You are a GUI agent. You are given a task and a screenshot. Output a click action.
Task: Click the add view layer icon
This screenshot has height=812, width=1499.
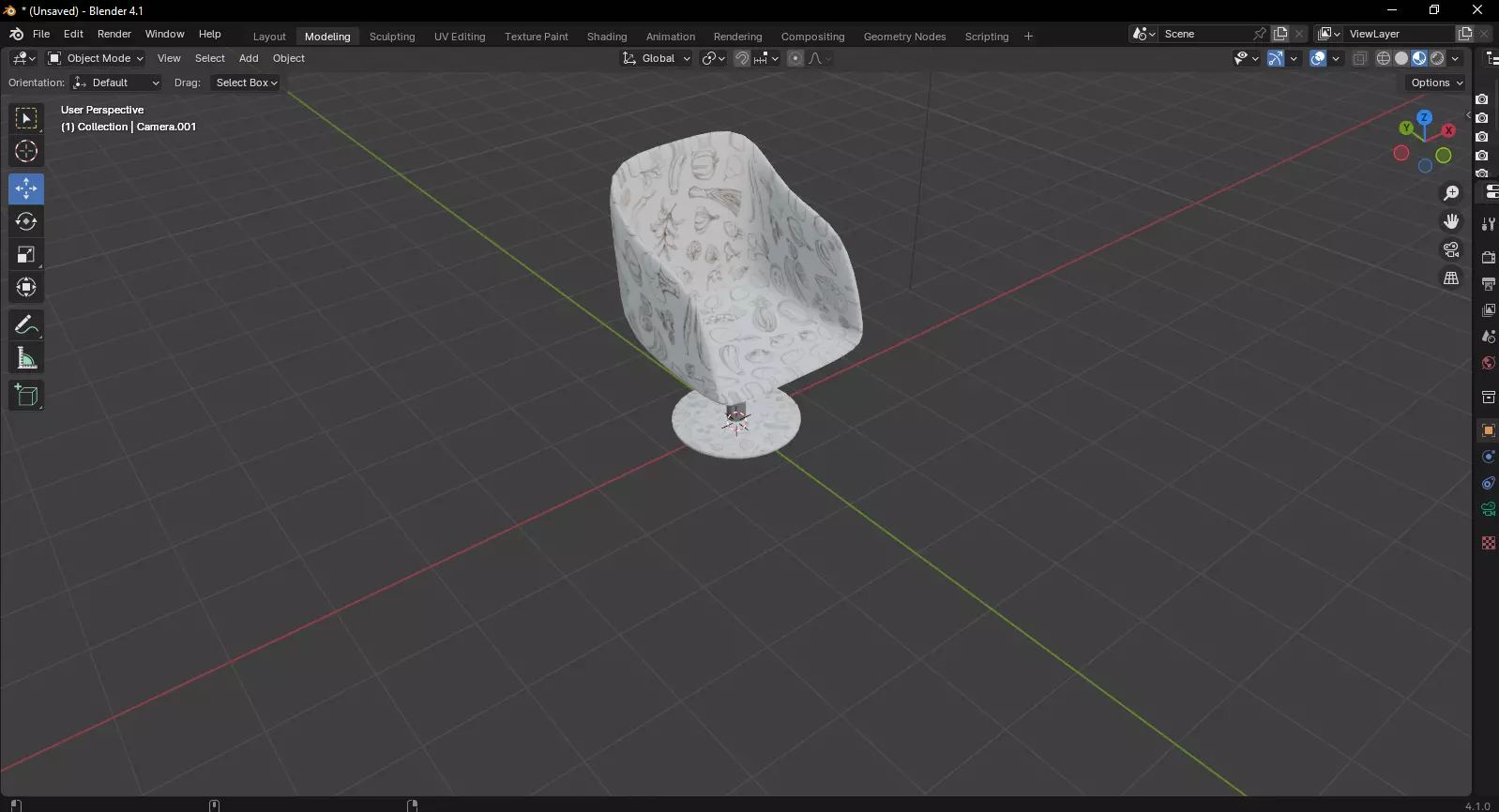(1465, 34)
